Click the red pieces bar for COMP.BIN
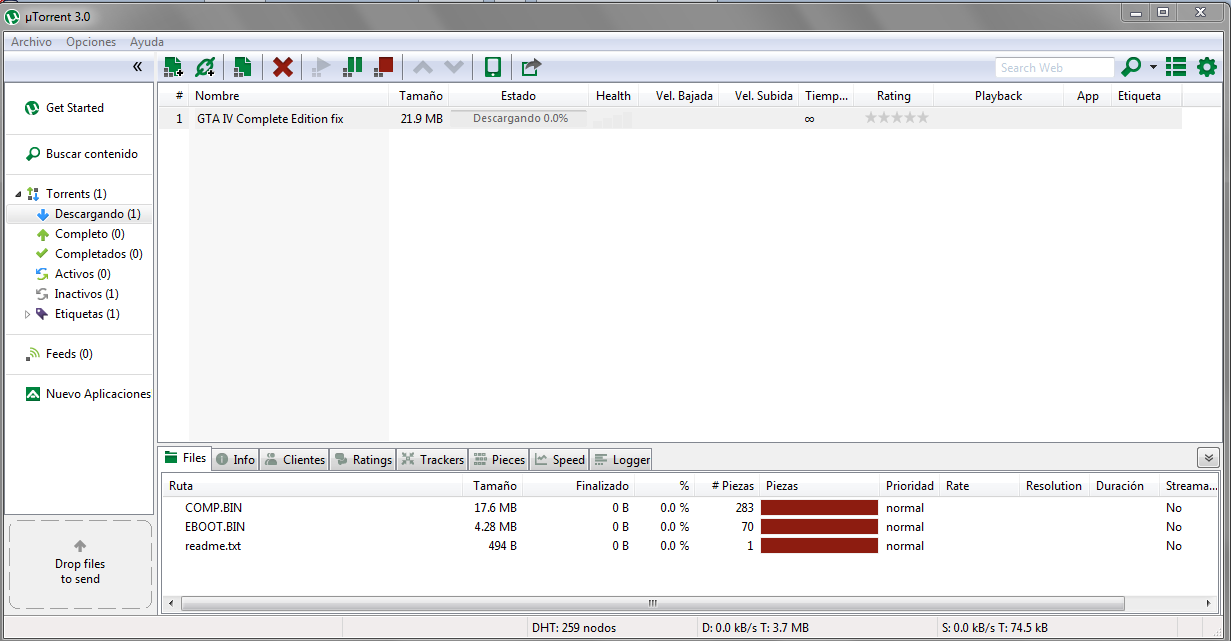1231x641 pixels. pyautogui.click(x=819, y=508)
